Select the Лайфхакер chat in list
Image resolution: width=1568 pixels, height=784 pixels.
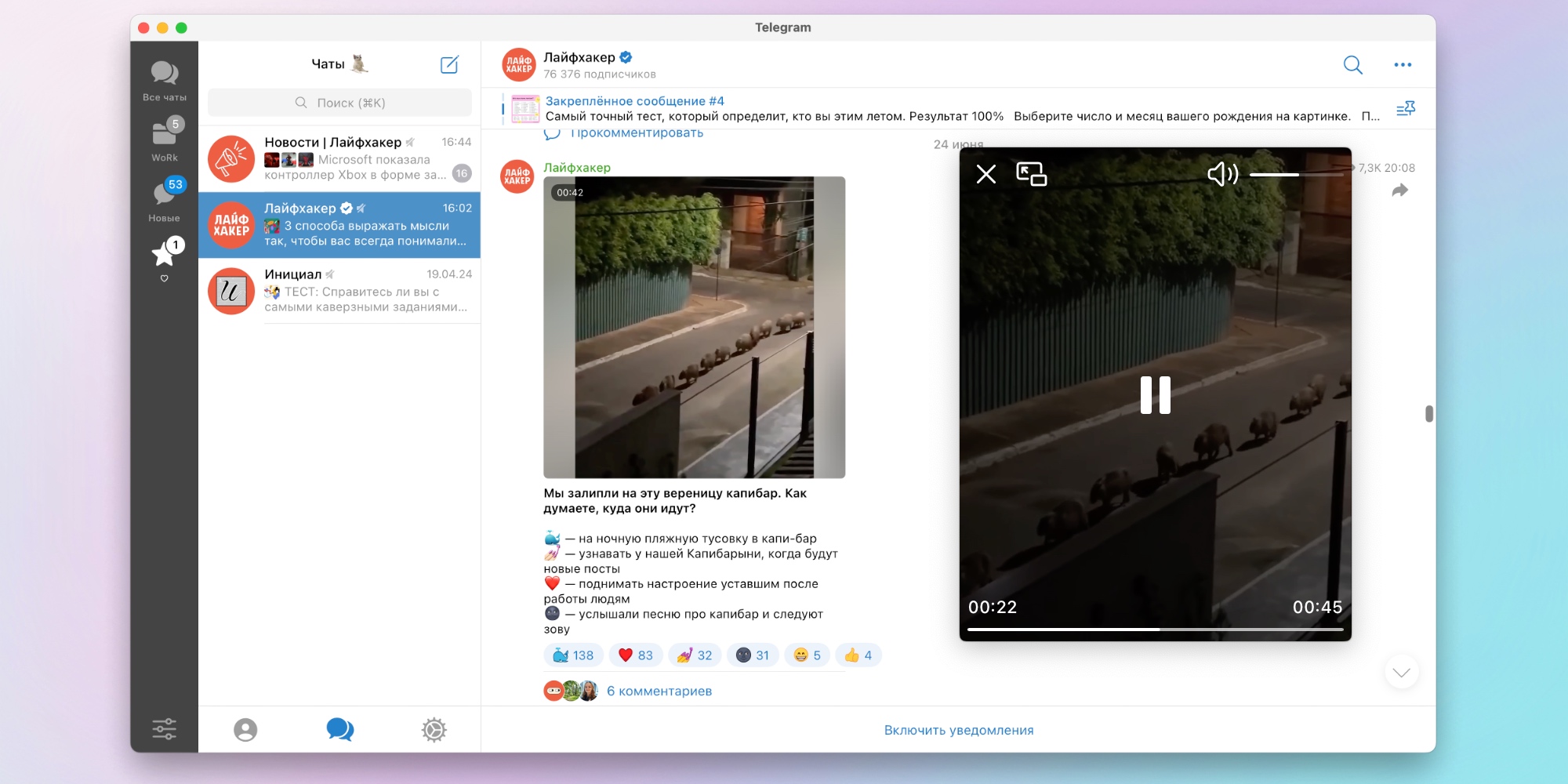coord(339,225)
